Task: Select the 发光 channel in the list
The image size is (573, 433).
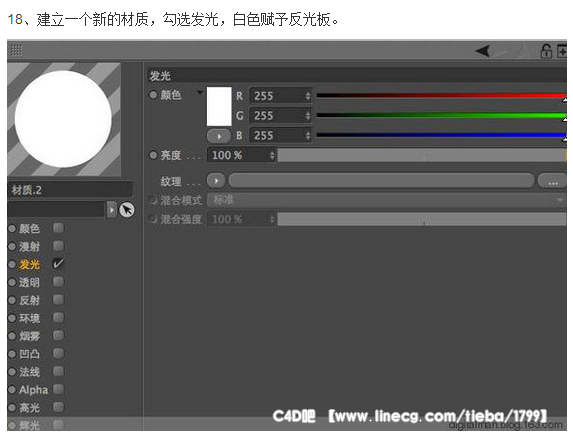Action: tap(29, 264)
